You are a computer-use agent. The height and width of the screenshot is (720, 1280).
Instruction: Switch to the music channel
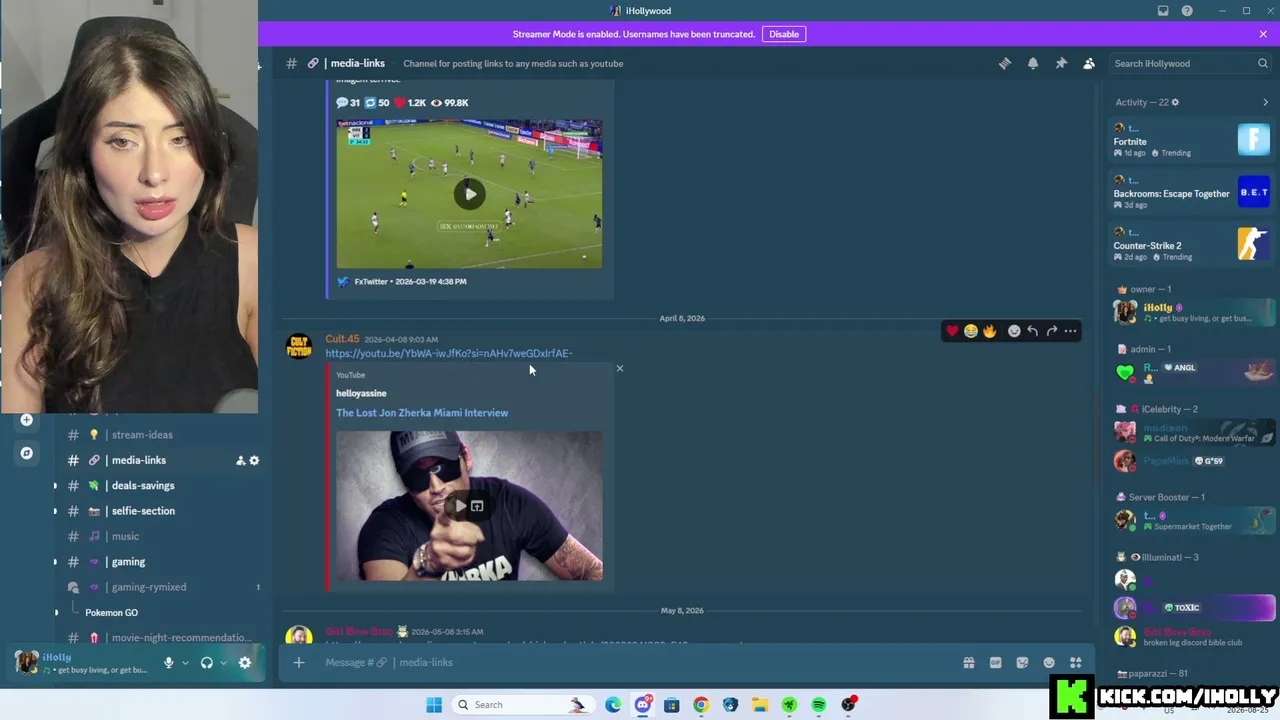pos(125,536)
